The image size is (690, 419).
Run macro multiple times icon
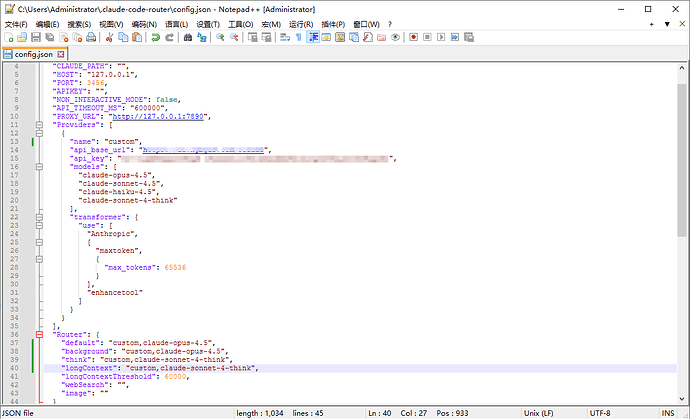(455, 37)
